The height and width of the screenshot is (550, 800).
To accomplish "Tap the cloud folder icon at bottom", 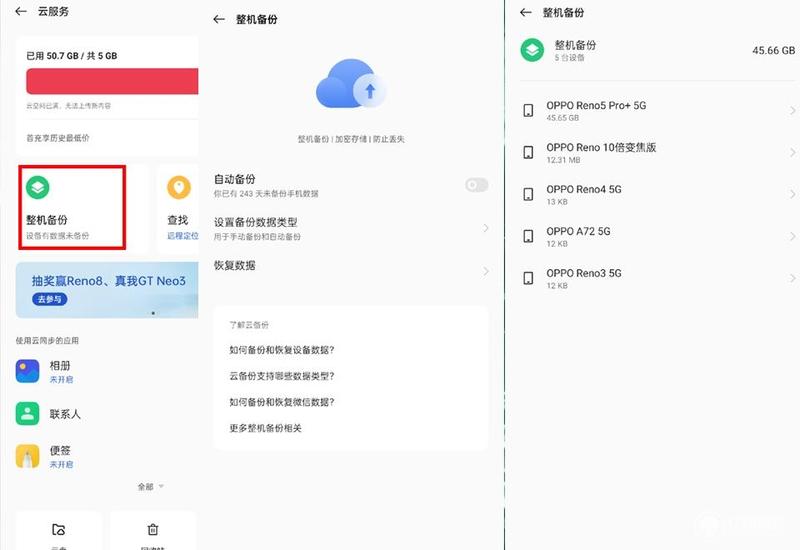I will pyautogui.click(x=59, y=530).
